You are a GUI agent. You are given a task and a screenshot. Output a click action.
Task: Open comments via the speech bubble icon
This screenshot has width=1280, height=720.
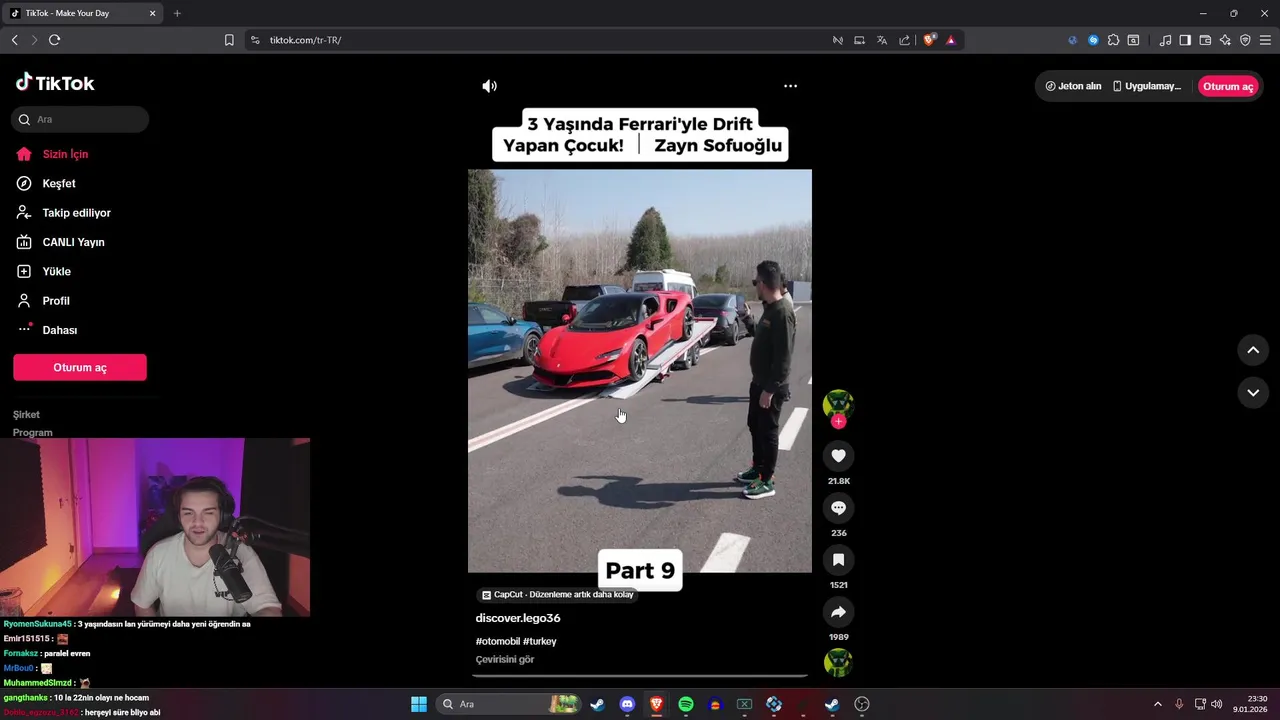838,508
